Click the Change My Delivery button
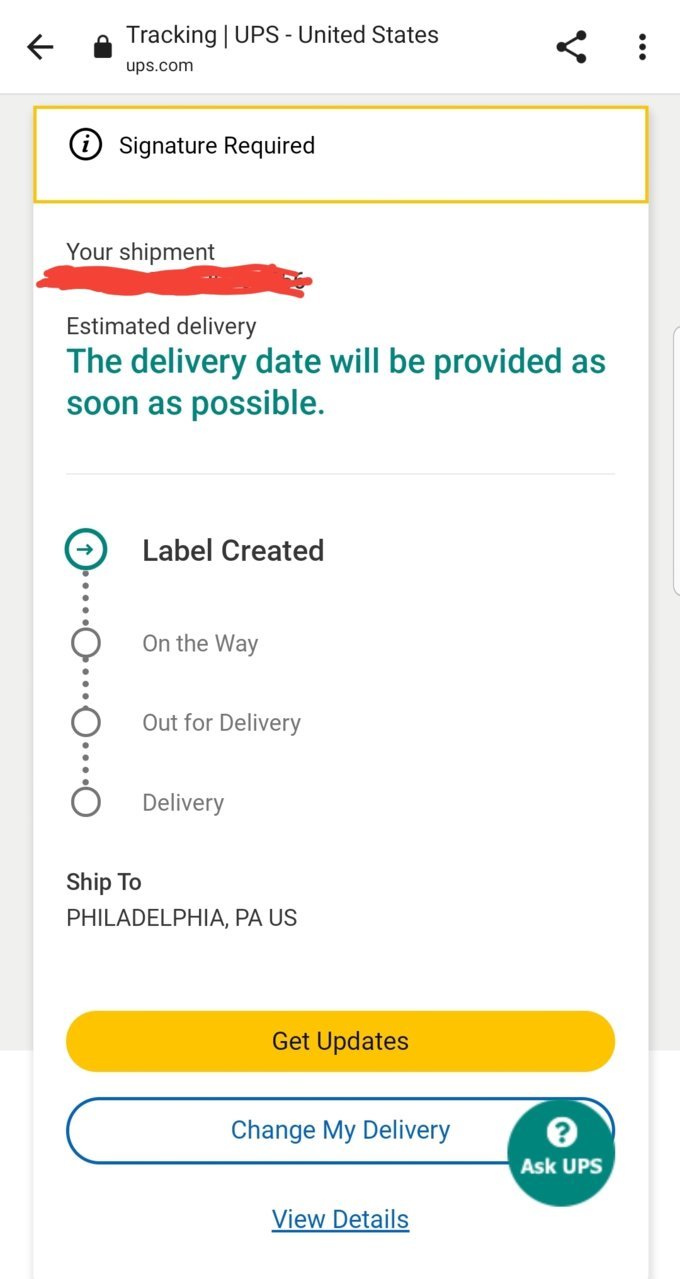The width and height of the screenshot is (680, 1279). pyautogui.click(x=340, y=1130)
